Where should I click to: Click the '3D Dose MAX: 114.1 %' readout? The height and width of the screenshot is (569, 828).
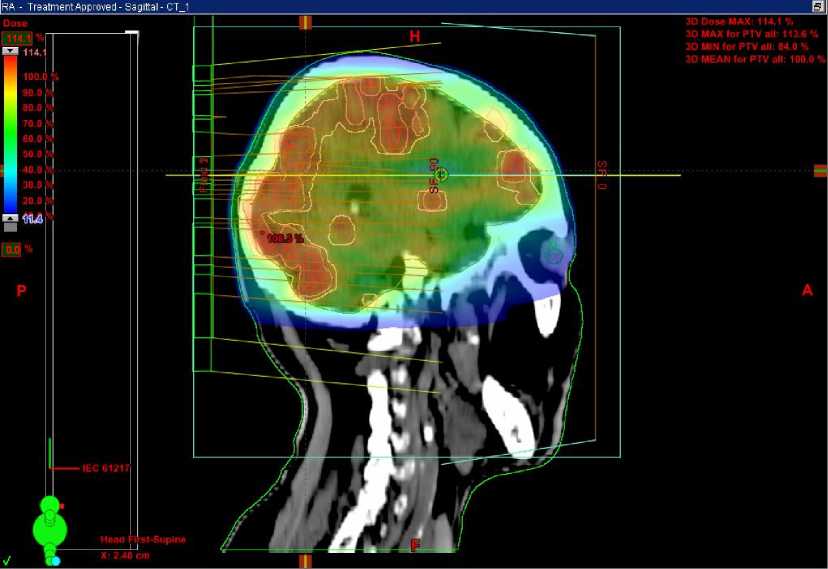(x=739, y=22)
